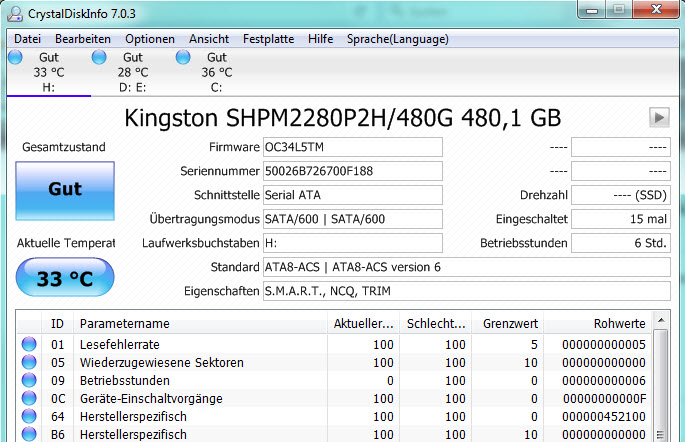This screenshot has height=442, width=685.
Task: Click the Drehzahl value ---- (SSD)
Action: click(621, 195)
